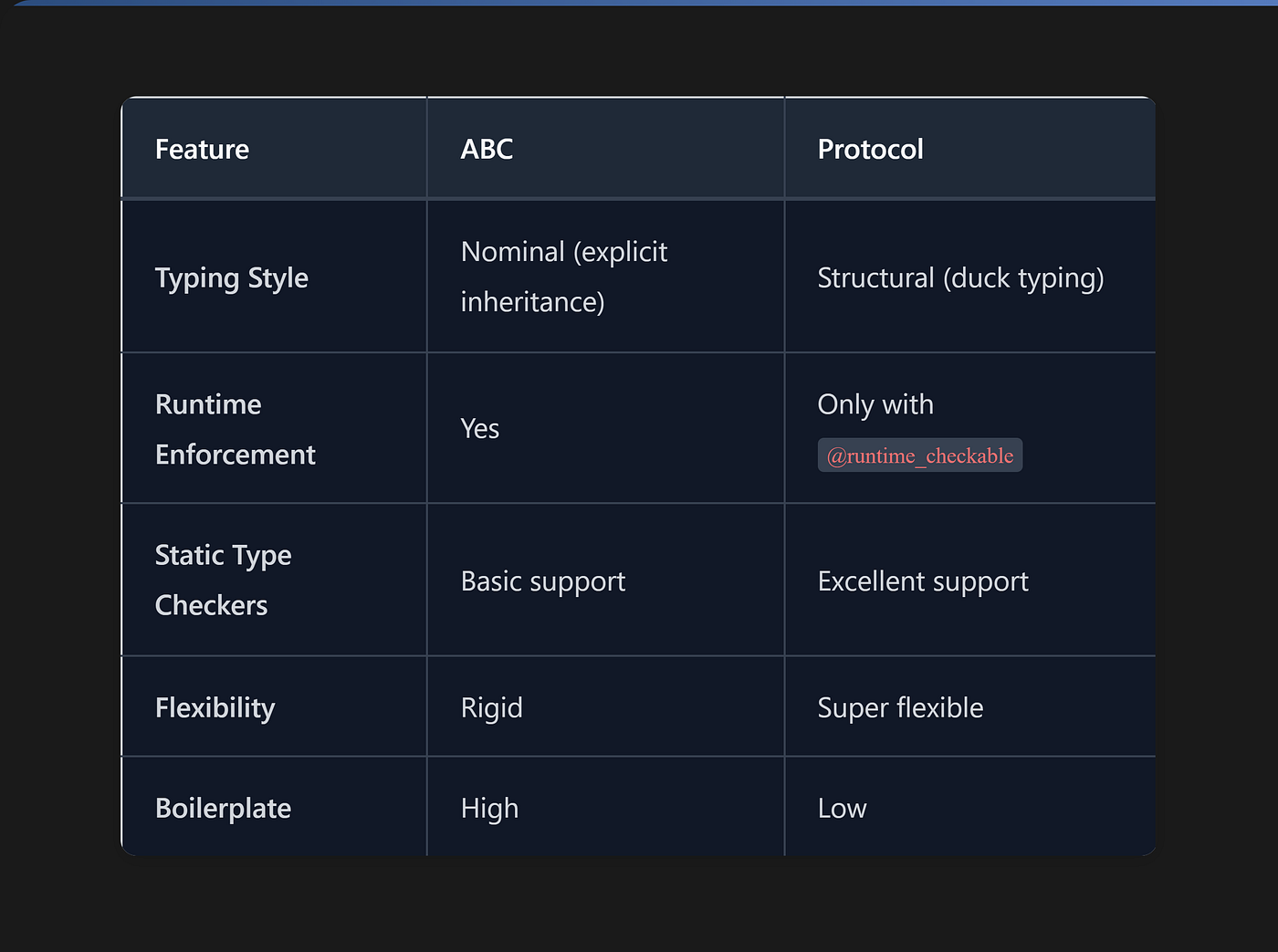Click the Yes cell under ABC
Screen dimensions: 1278x952
(480, 429)
